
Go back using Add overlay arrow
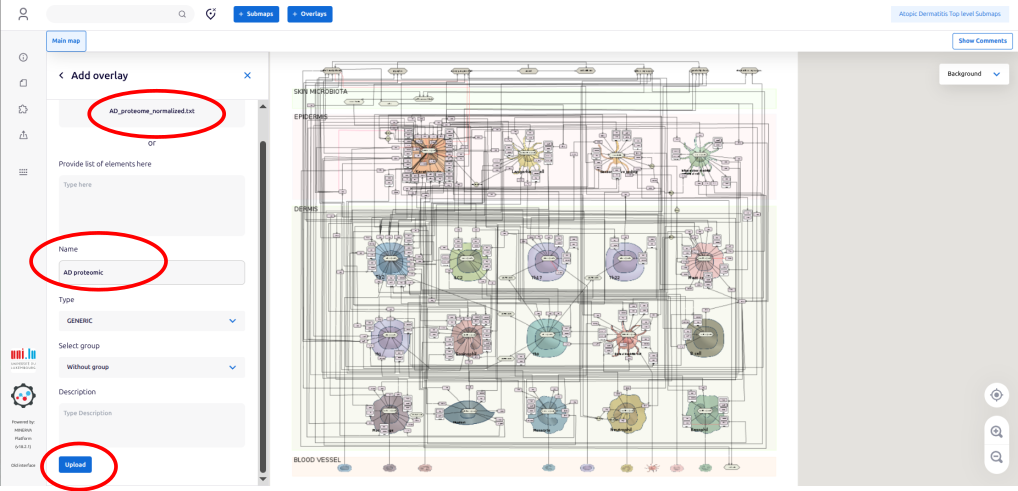[61, 76]
